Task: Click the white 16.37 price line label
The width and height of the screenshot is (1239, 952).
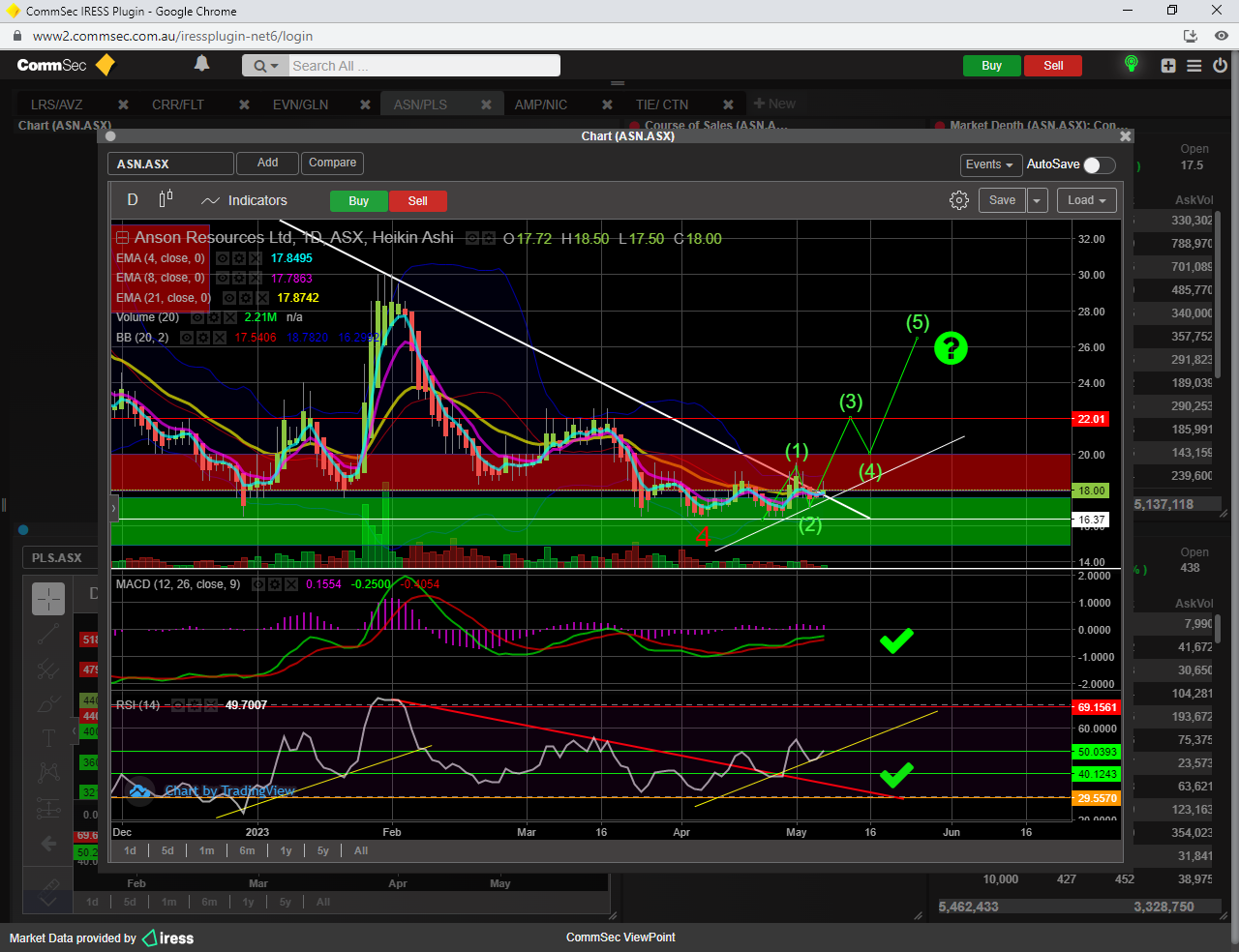Action: click(x=1091, y=520)
